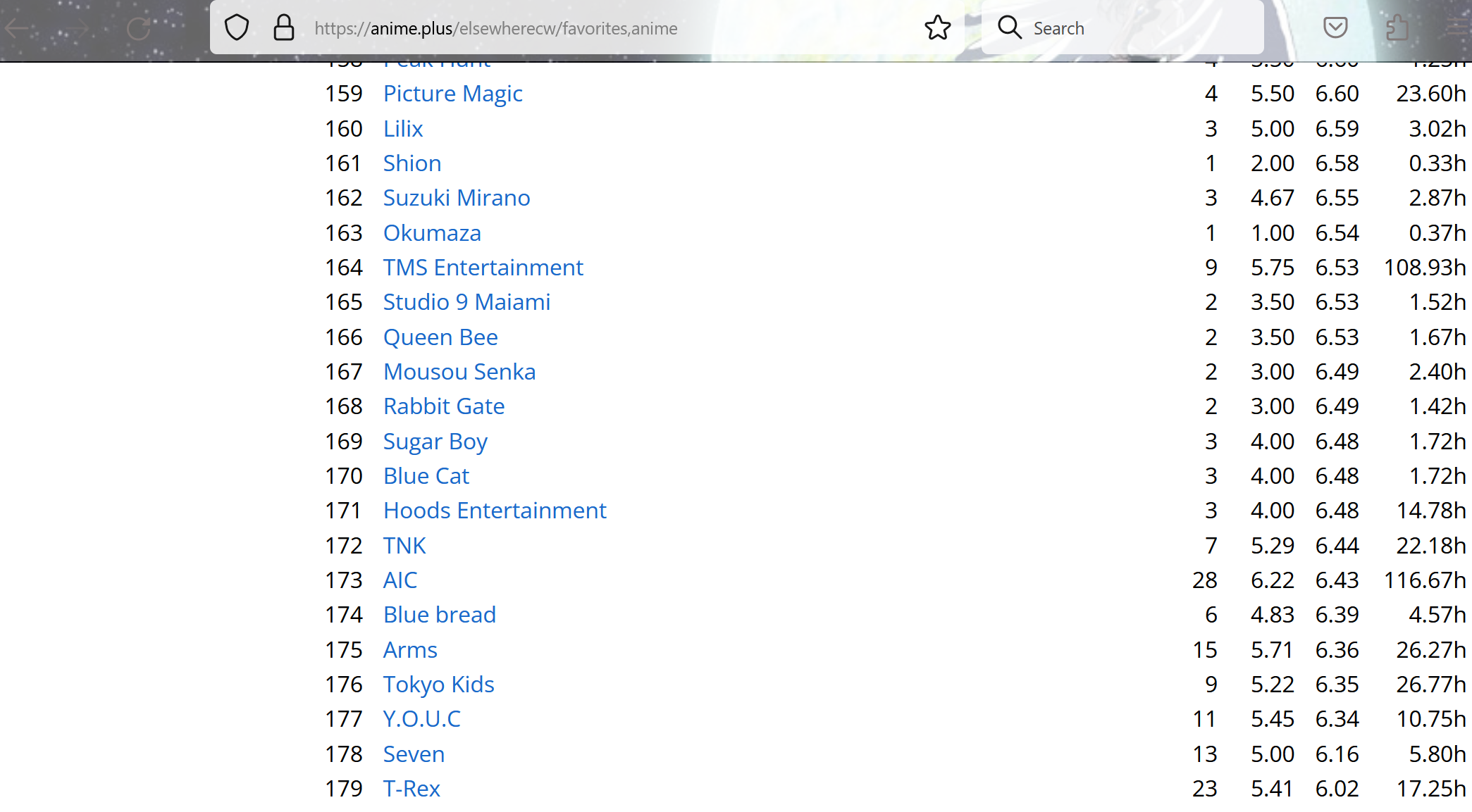The height and width of the screenshot is (812, 1472).
Task: Click time 26.77h in Tokyo Kids row
Action: click(x=1431, y=685)
